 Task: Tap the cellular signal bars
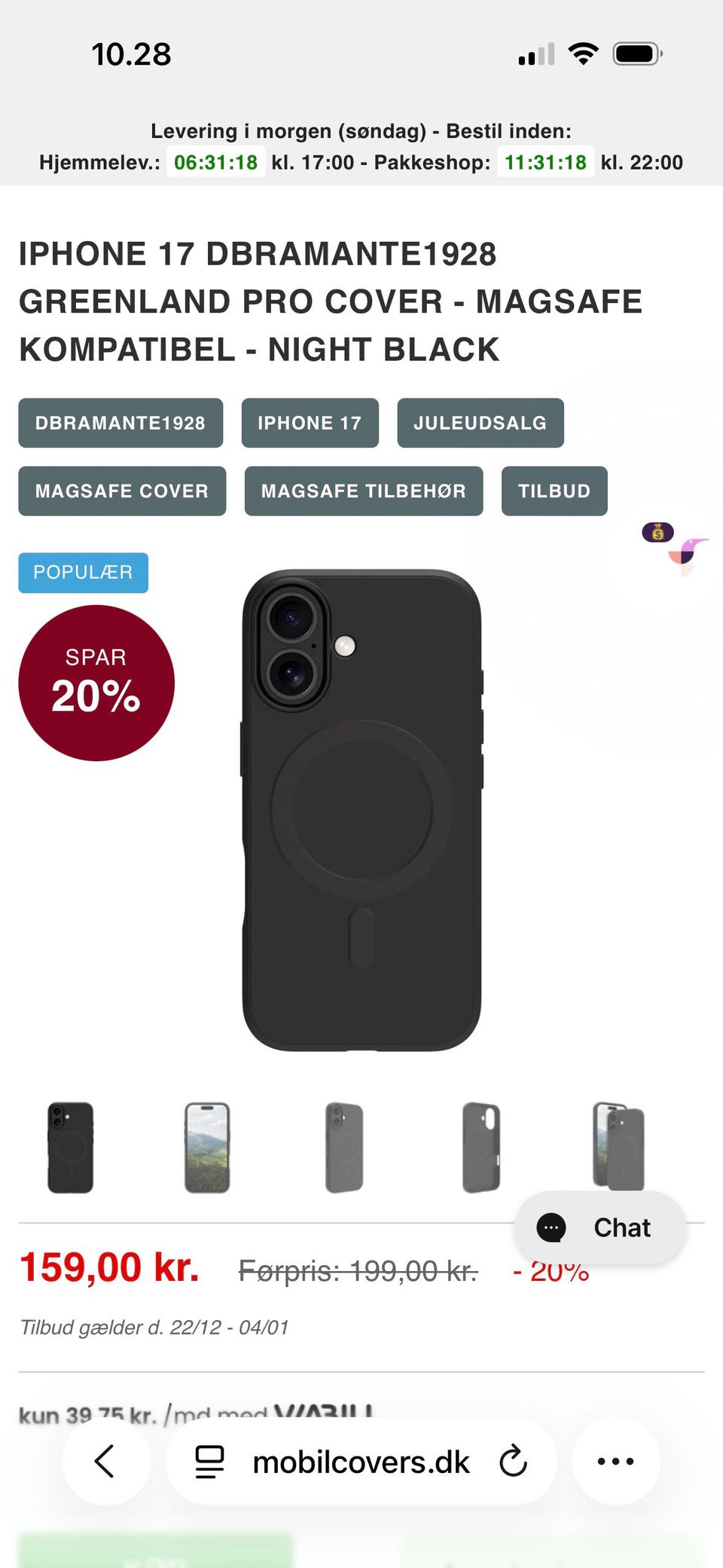coord(536,53)
